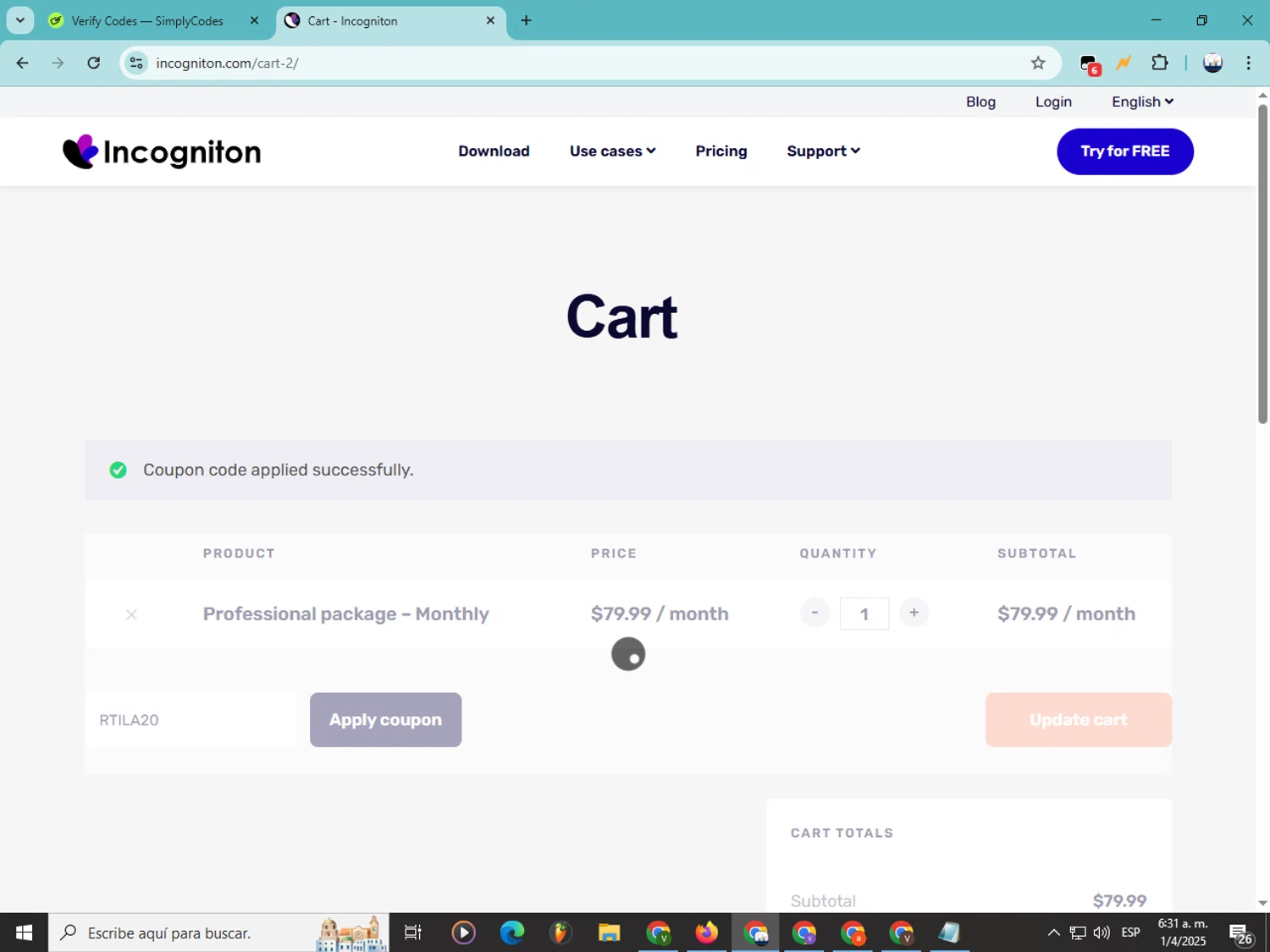Open the Extensions puzzle icon
The image size is (1270, 952).
[1159, 63]
